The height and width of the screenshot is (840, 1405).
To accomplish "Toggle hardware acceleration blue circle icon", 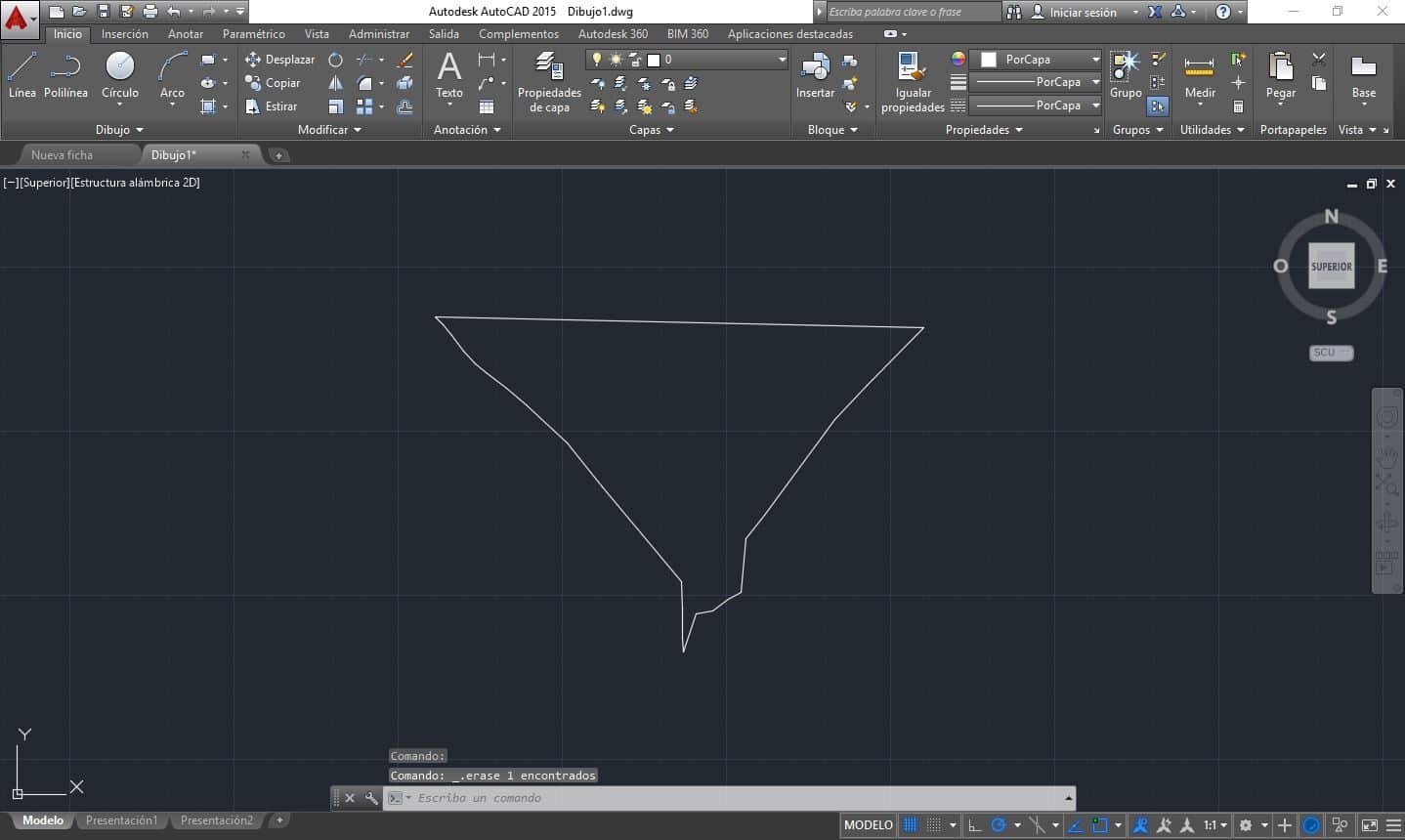I will click(1311, 825).
